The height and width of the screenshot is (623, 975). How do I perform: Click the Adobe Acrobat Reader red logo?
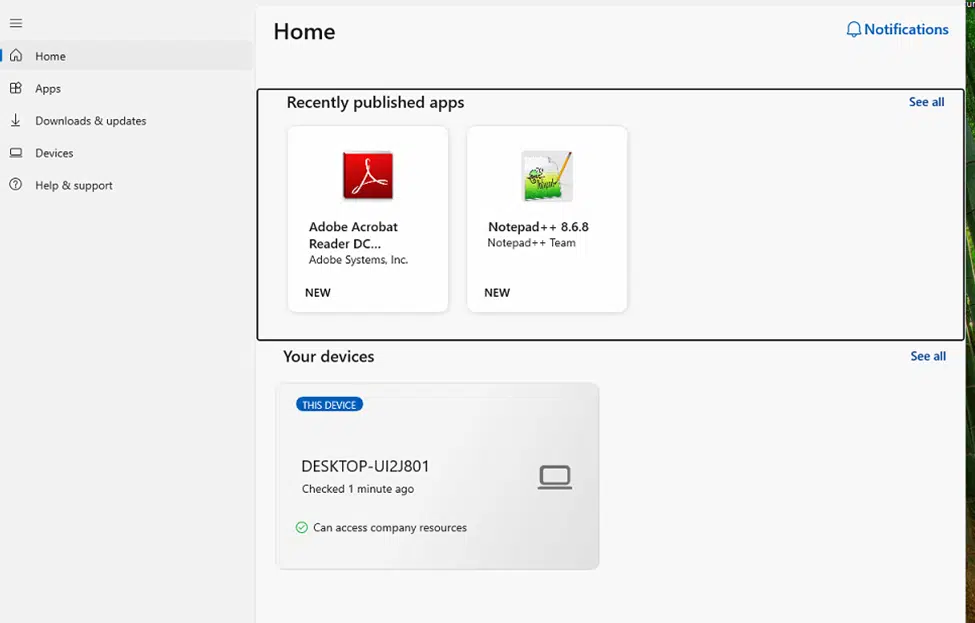point(368,176)
